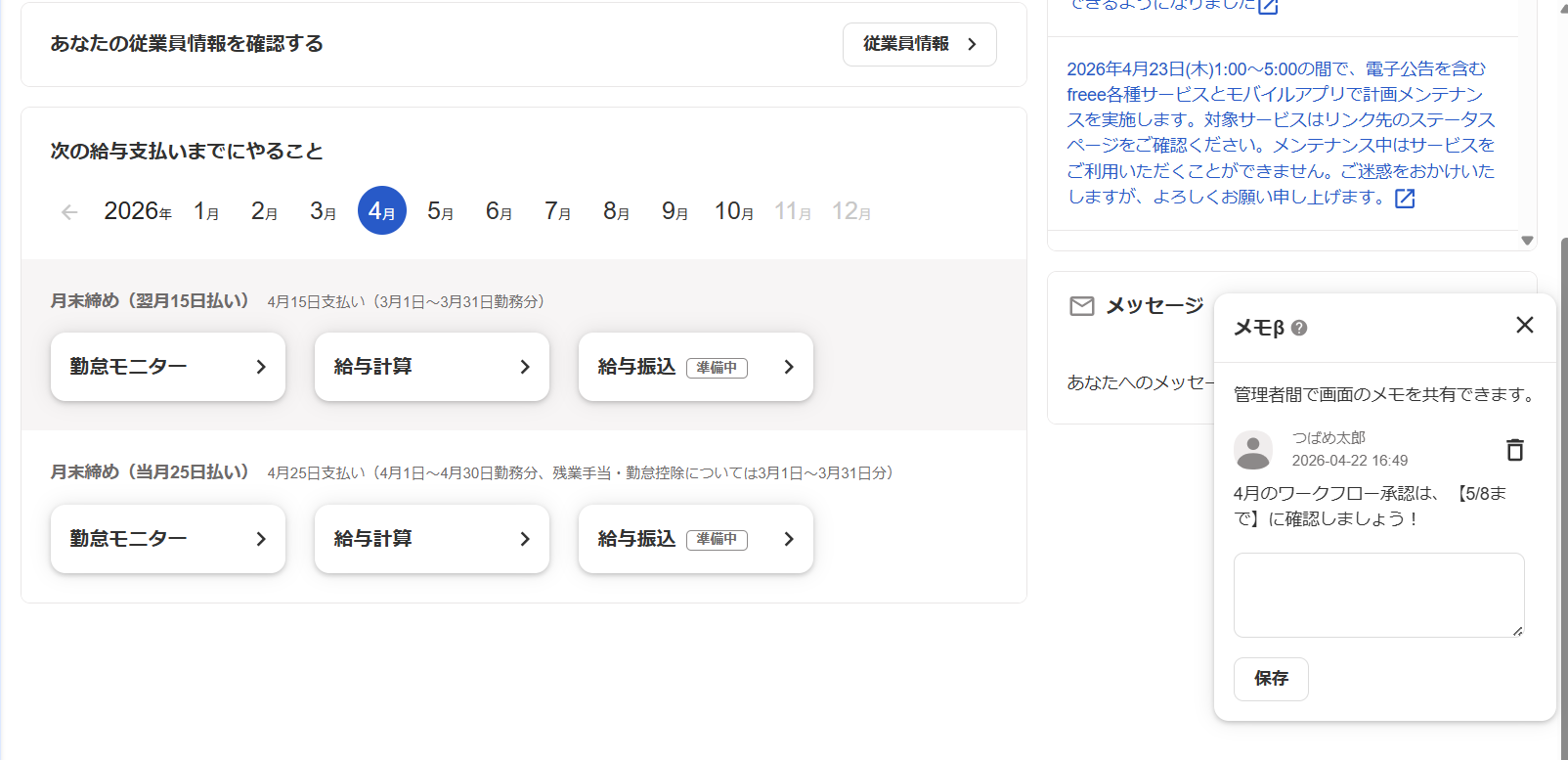1568x760 pixels.
Task: Click 月末締め（当月25日払い） heading
Action: click(x=150, y=472)
